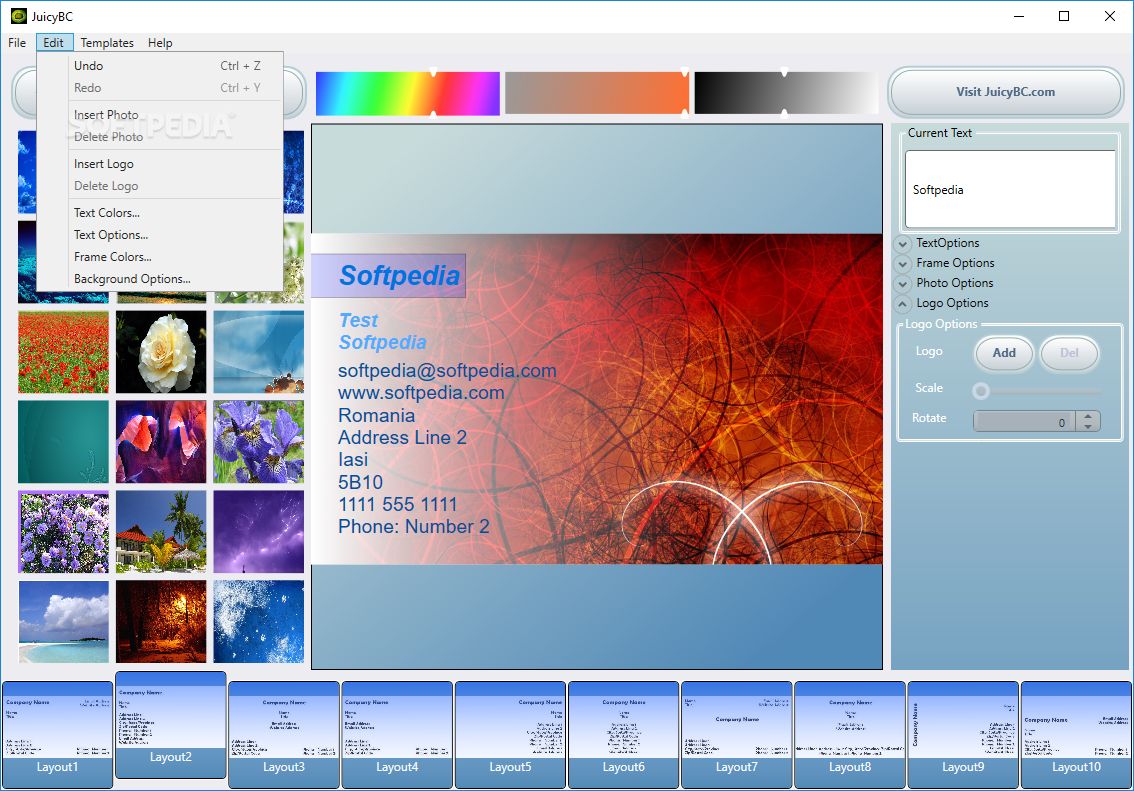1134x791 pixels.
Task: Click the Add logo button
Action: click(x=1004, y=353)
